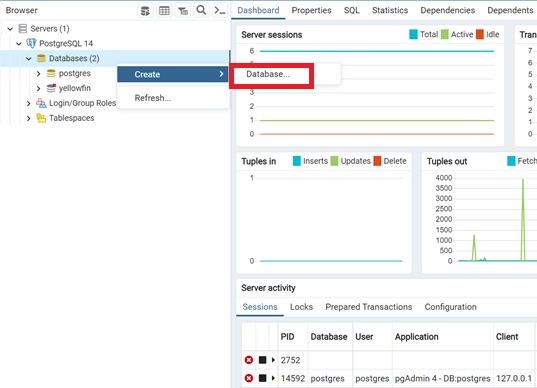The width and height of the screenshot is (537, 388).
Task: Click the Tuples out chart title
Action: point(447,161)
